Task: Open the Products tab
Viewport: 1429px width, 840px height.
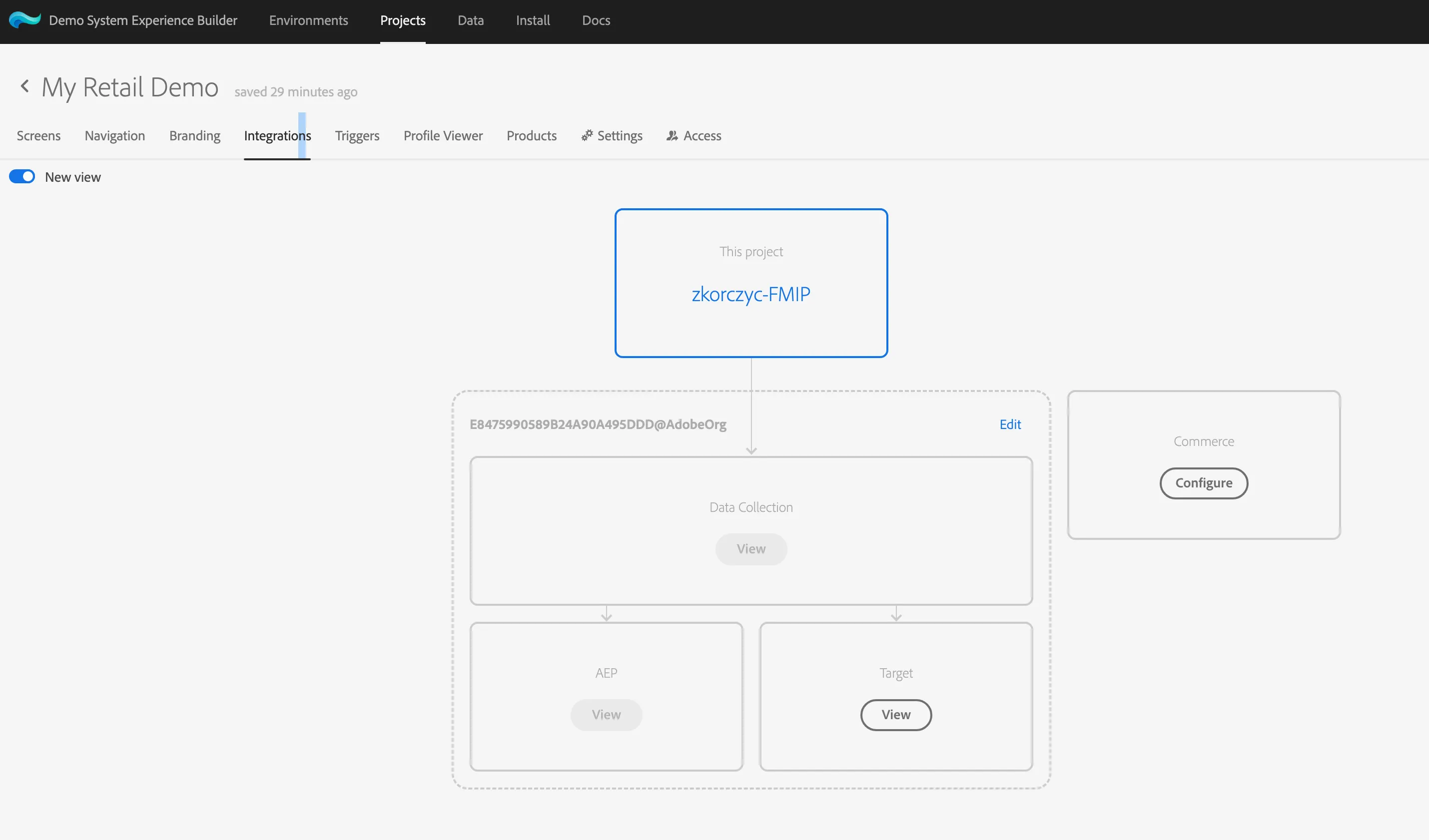Action: click(531, 135)
